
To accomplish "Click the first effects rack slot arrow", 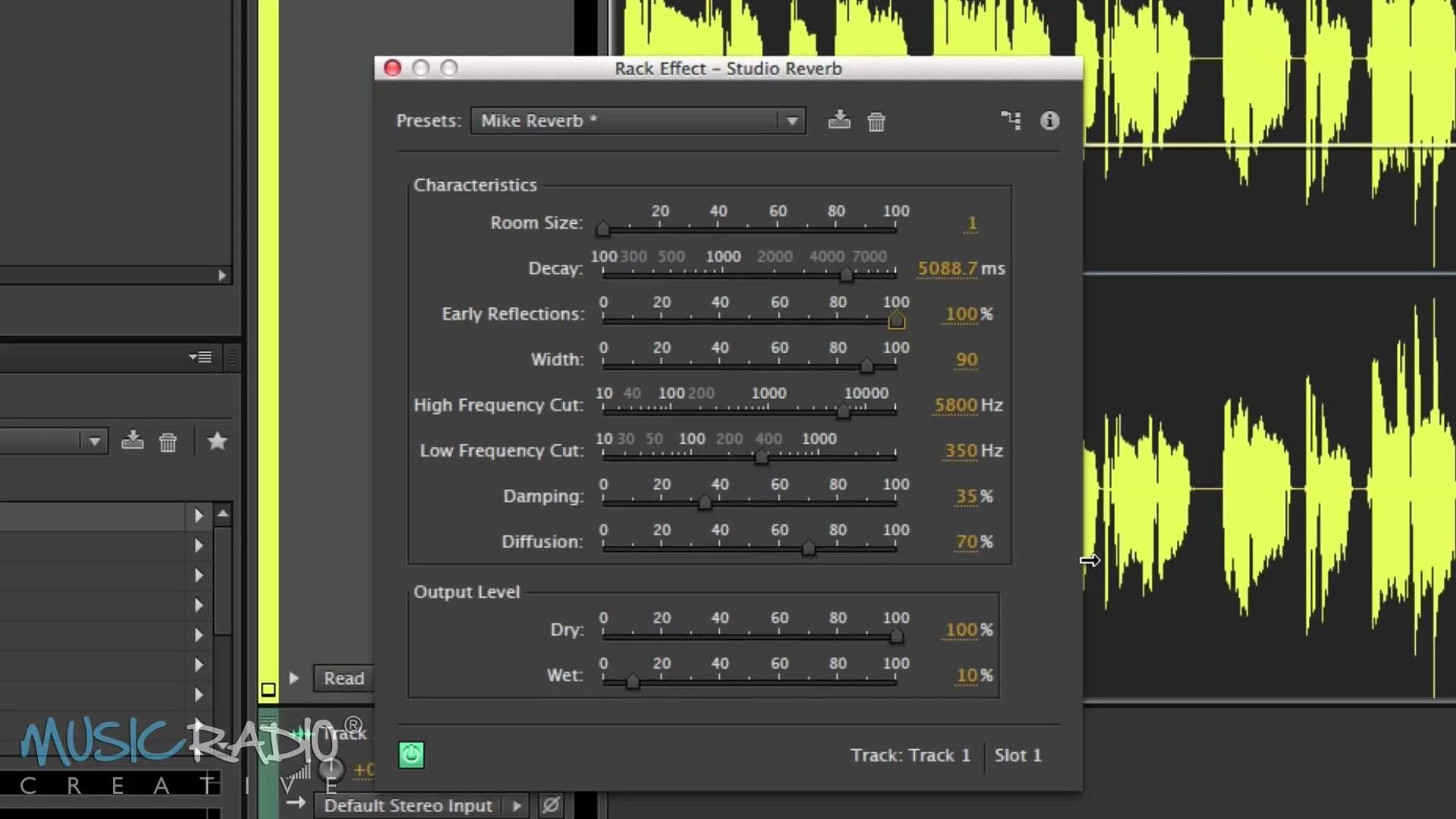I will click(x=199, y=516).
